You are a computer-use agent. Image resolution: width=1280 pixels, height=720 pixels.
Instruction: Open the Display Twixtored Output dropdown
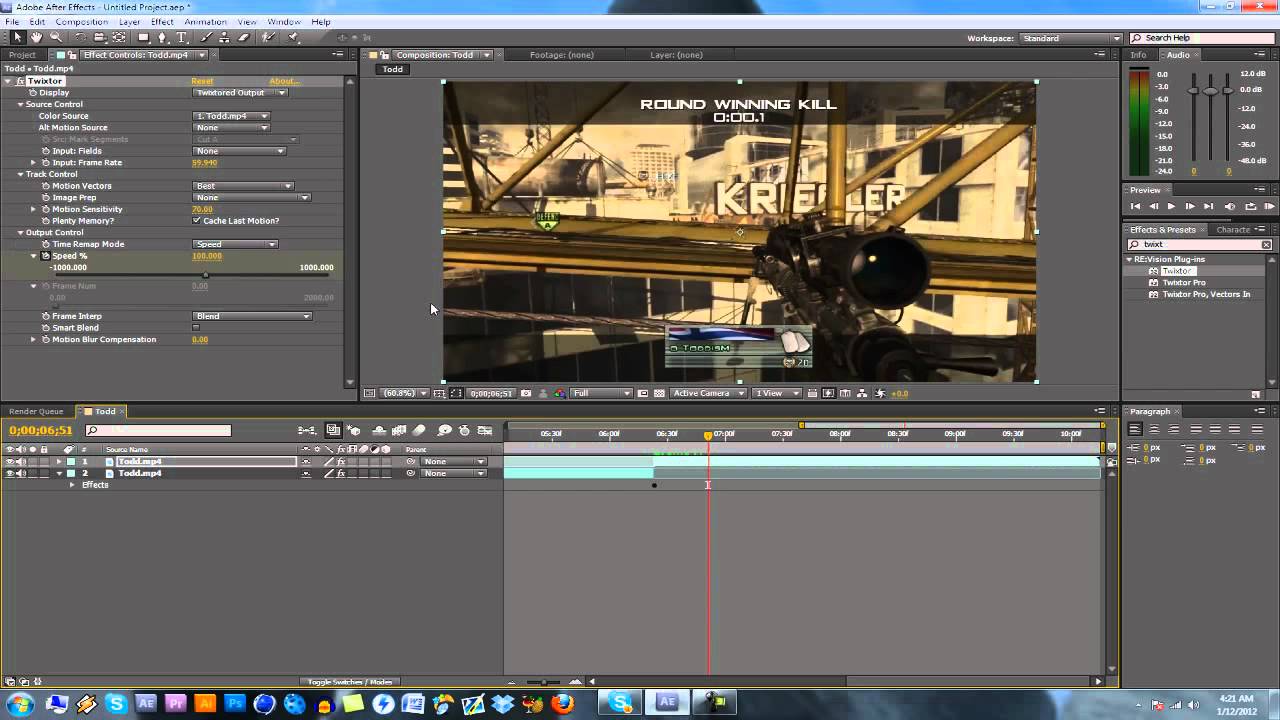point(240,93)
